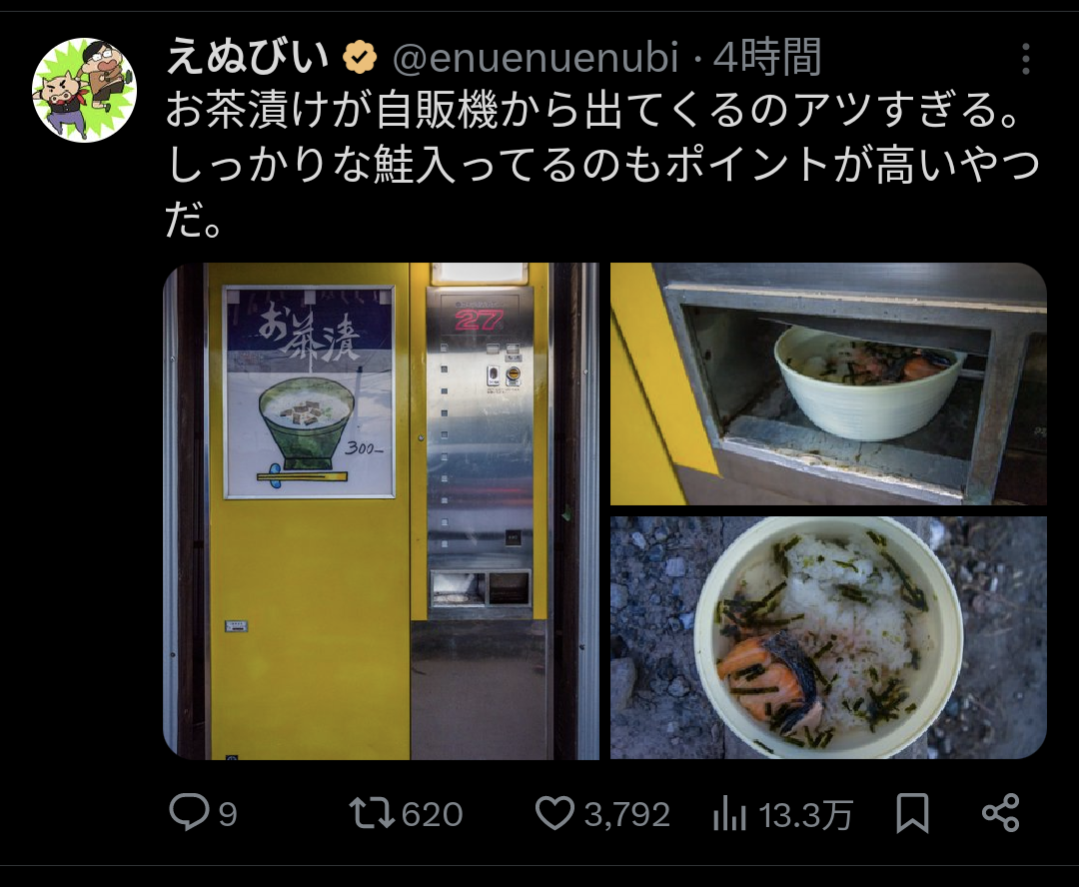View bowl in dispenser slot photo
The height and width of the screenshot is (887, 1079).
click(x=829, y=384)
